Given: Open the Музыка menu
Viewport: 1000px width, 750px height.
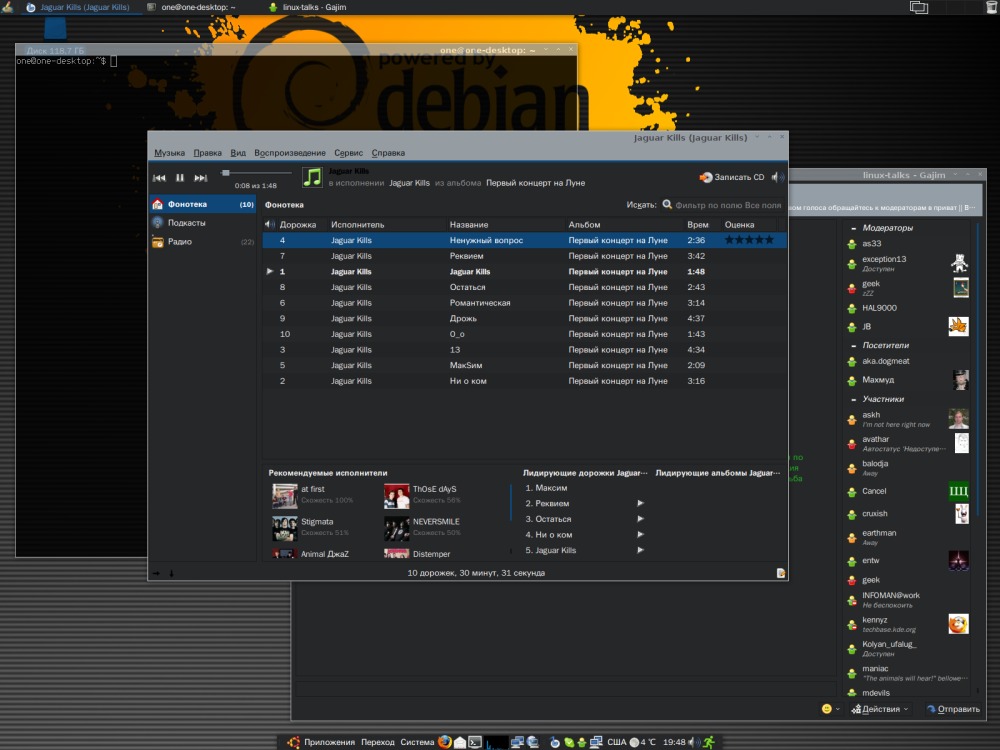Looking at the screenshot, I should 169,153.
